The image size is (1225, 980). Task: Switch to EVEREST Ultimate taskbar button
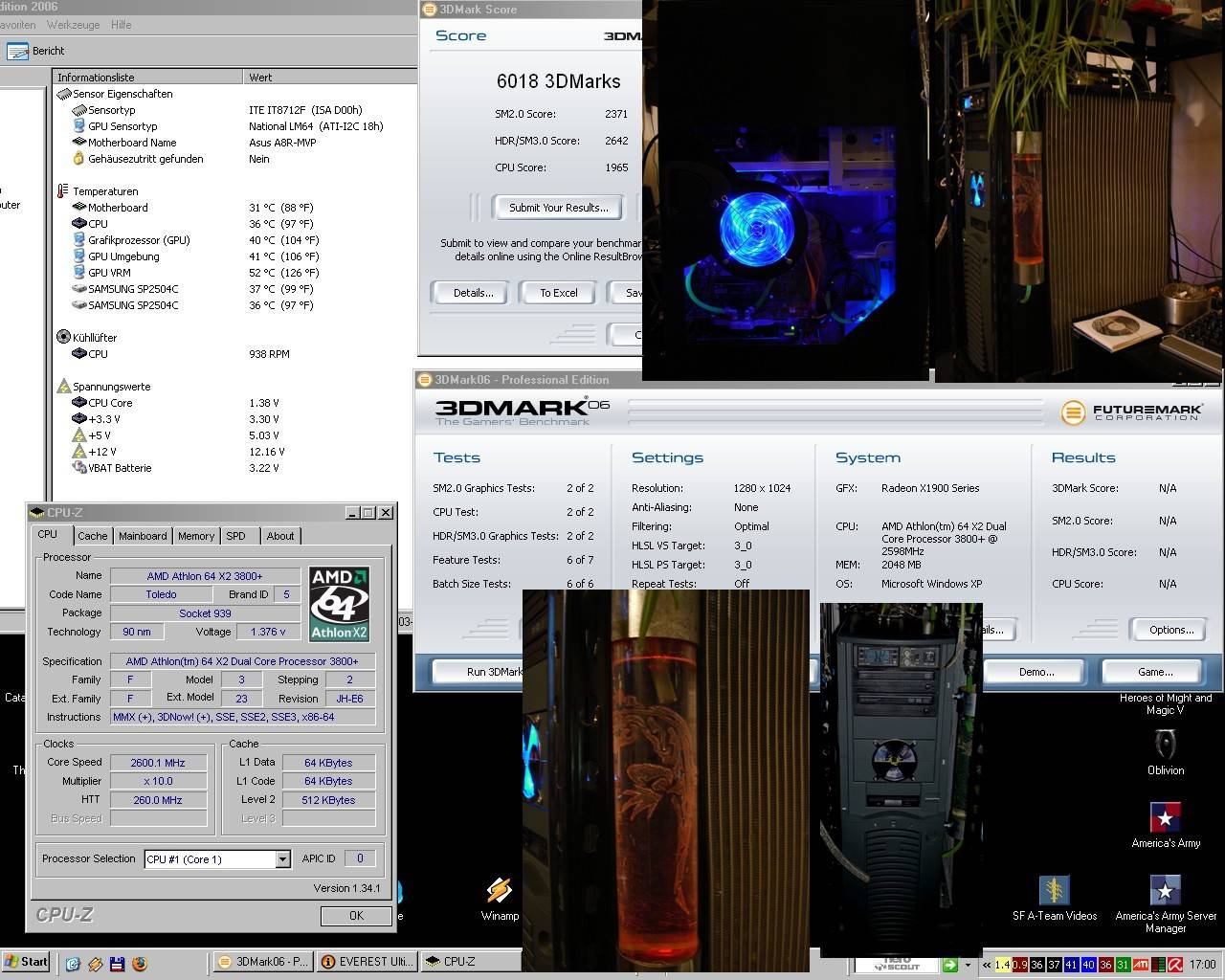(366, 962)
